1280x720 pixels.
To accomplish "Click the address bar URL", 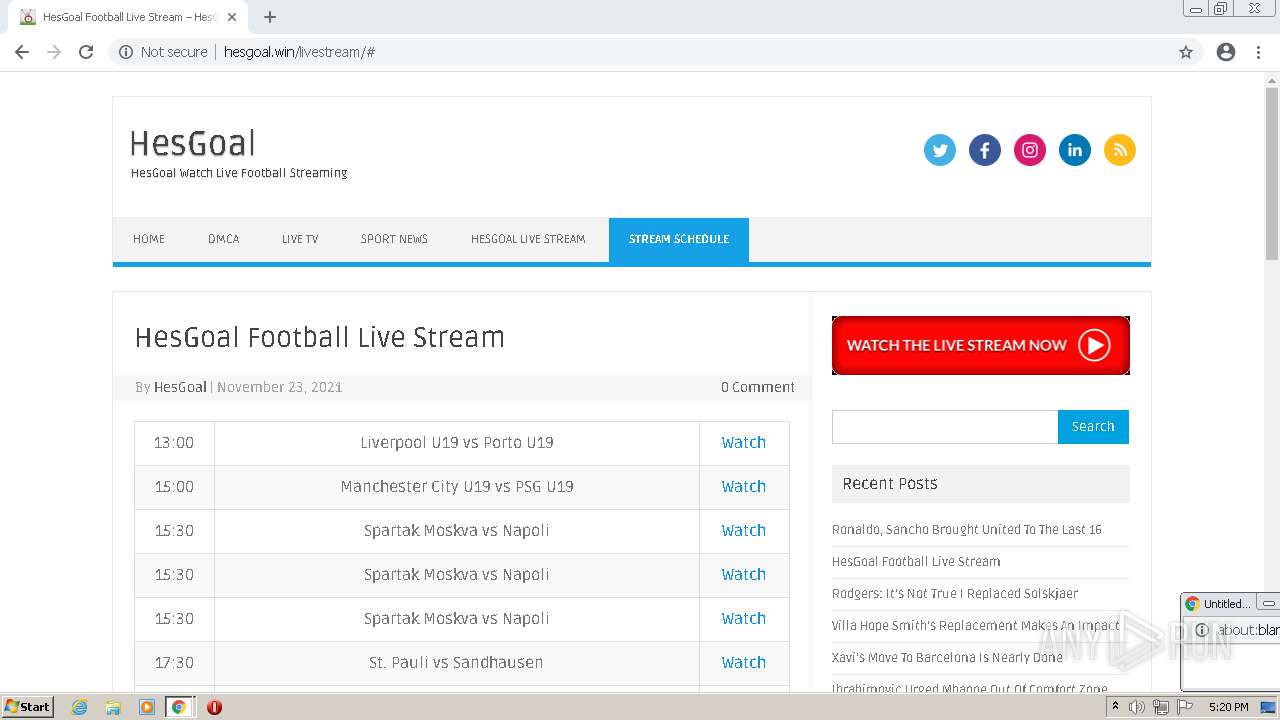I will point(299,52).
